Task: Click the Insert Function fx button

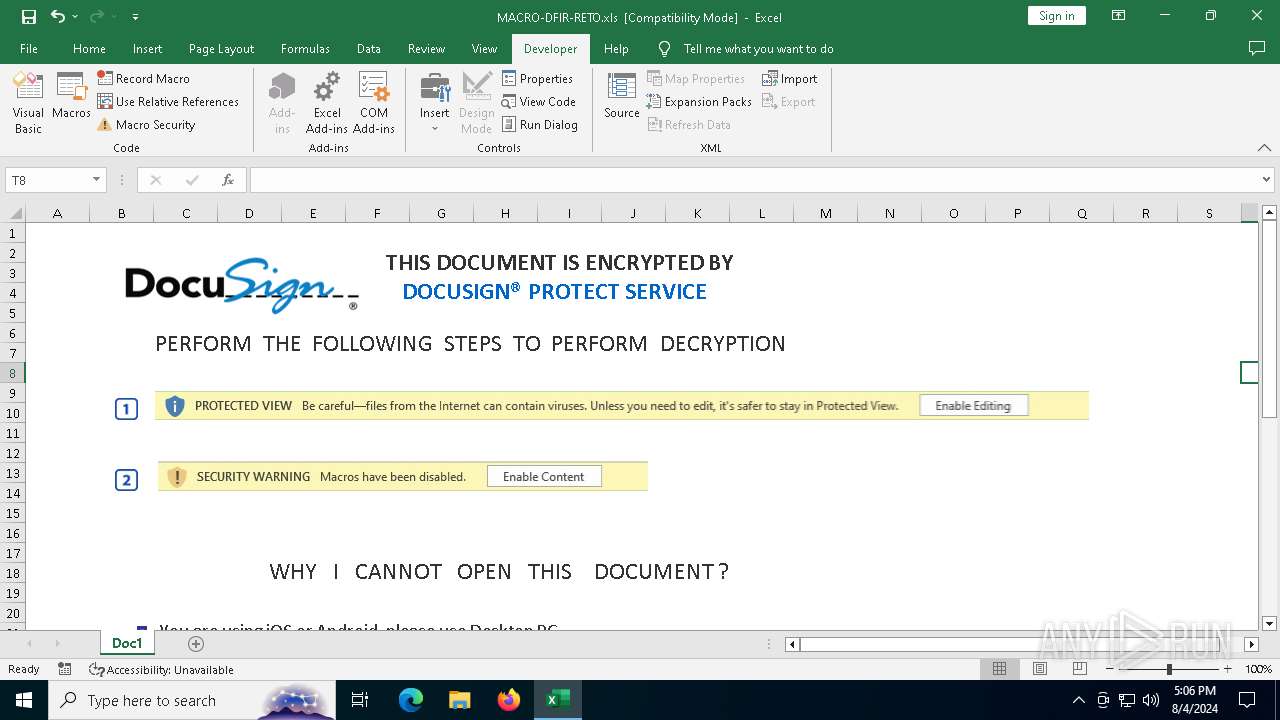Action: point(228,180)
